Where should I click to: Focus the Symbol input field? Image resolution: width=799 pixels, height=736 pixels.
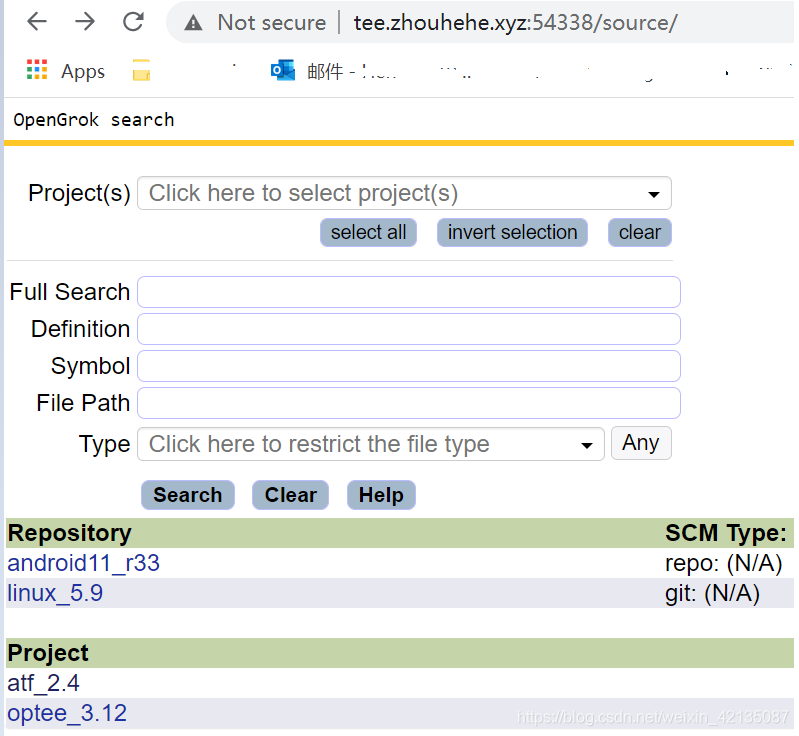coord(409,366)
